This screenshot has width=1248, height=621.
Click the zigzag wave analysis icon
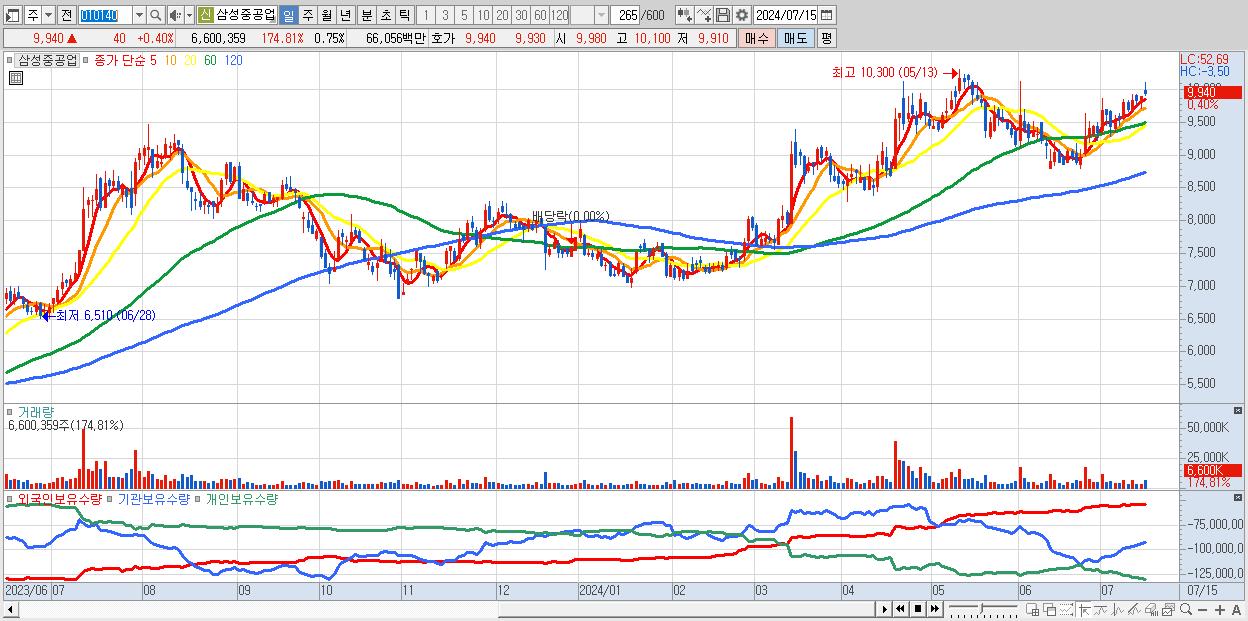[x=1118, y=609]
